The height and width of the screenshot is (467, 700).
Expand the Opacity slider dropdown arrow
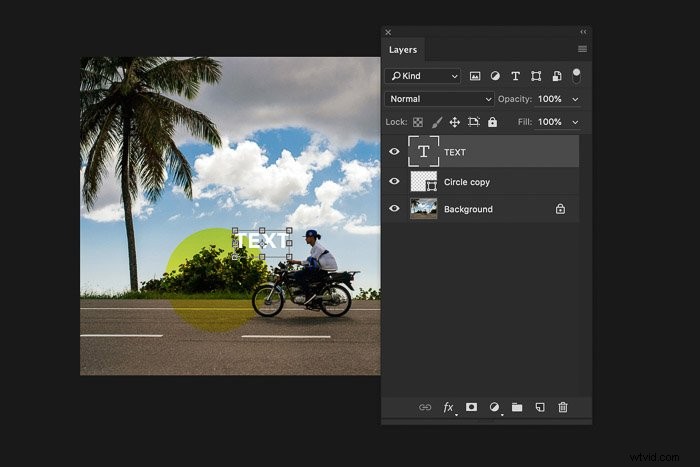point(575,99)
